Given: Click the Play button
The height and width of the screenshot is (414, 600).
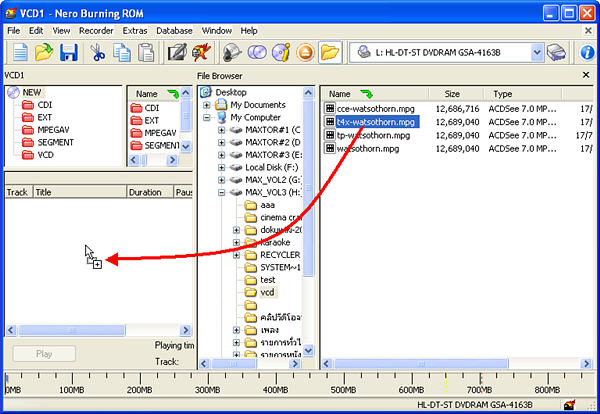Looking at the screenshot, I should click(x=44, y=354).
